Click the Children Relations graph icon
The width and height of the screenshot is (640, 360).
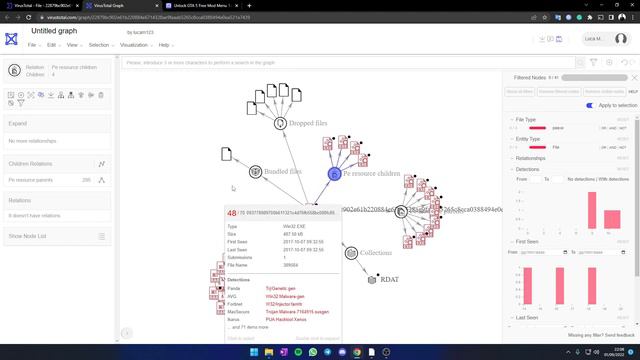click(102, 164)
